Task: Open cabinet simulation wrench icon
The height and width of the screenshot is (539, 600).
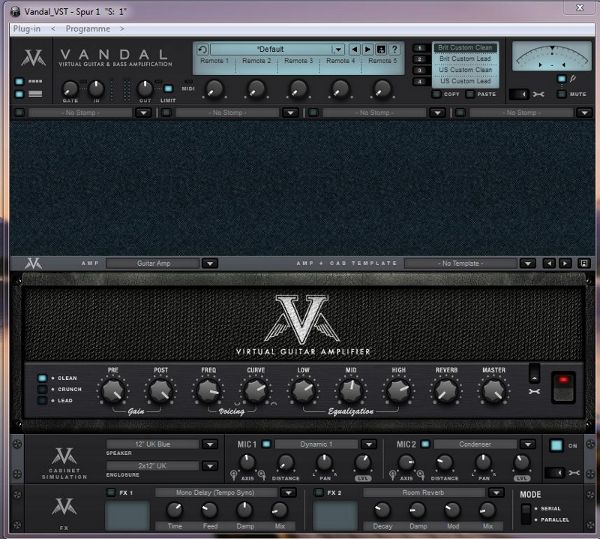Action: [574, 473]
